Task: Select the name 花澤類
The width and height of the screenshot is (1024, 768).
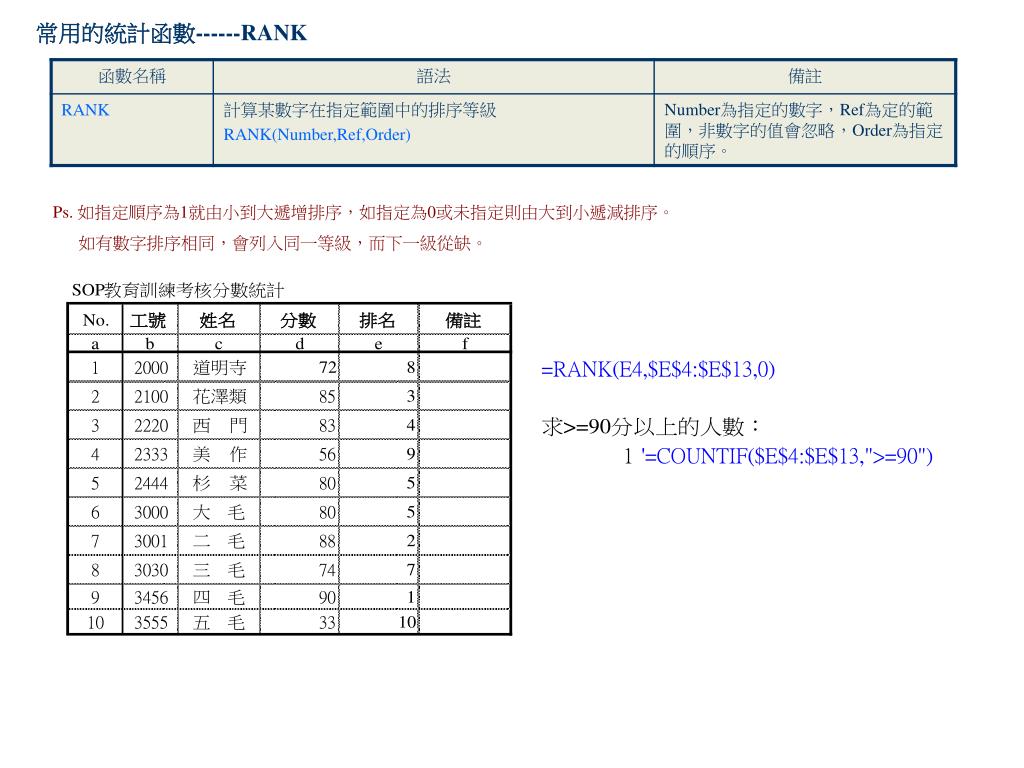Action: coord(219,396)
